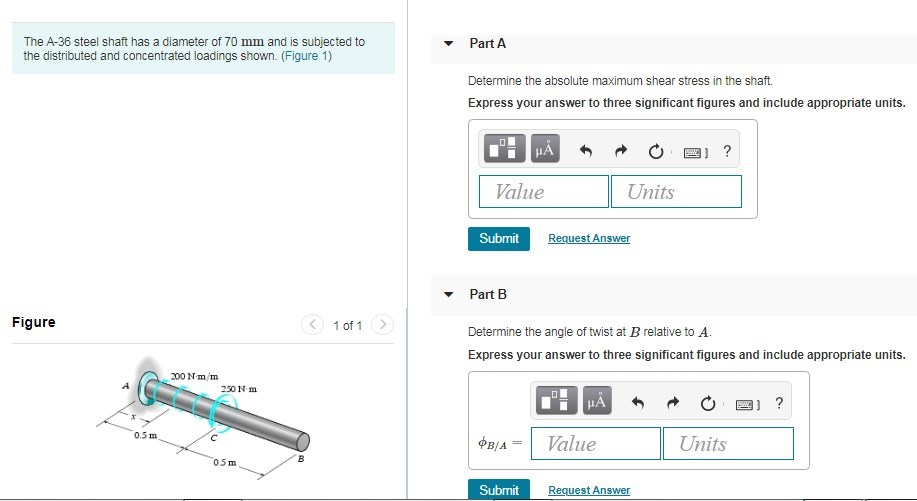Viewport: 917px width, 501px height.
Task: Open templates icon in Part A toolbar
Action: point(504,148)
